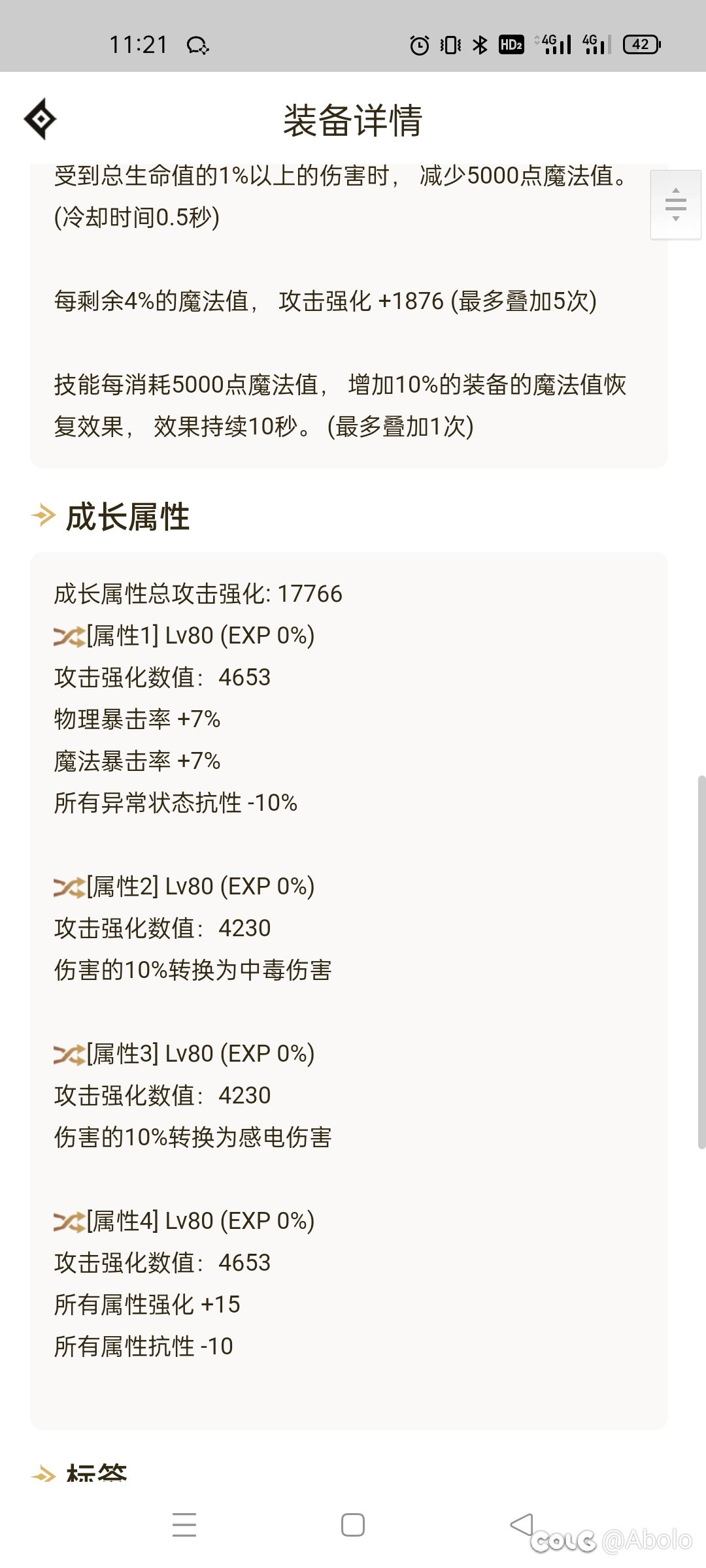This screenshot has height=1568, width=706.
Task: Tap the alarm clock status icon
Action: pyautogui.click(x=420, y=44)
